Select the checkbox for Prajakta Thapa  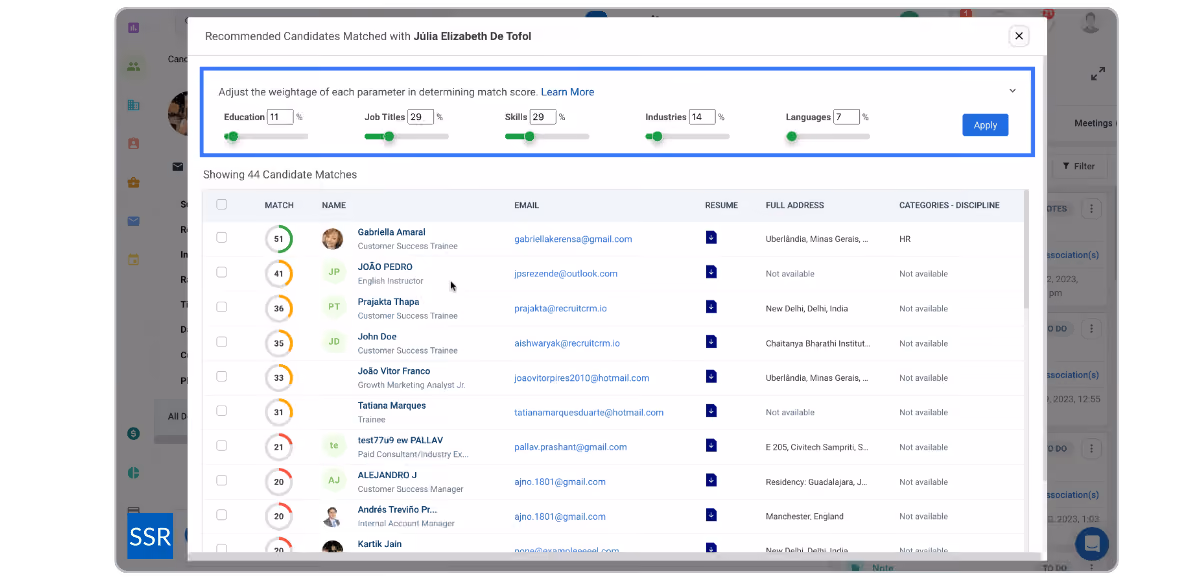click(x=222, y=307)
